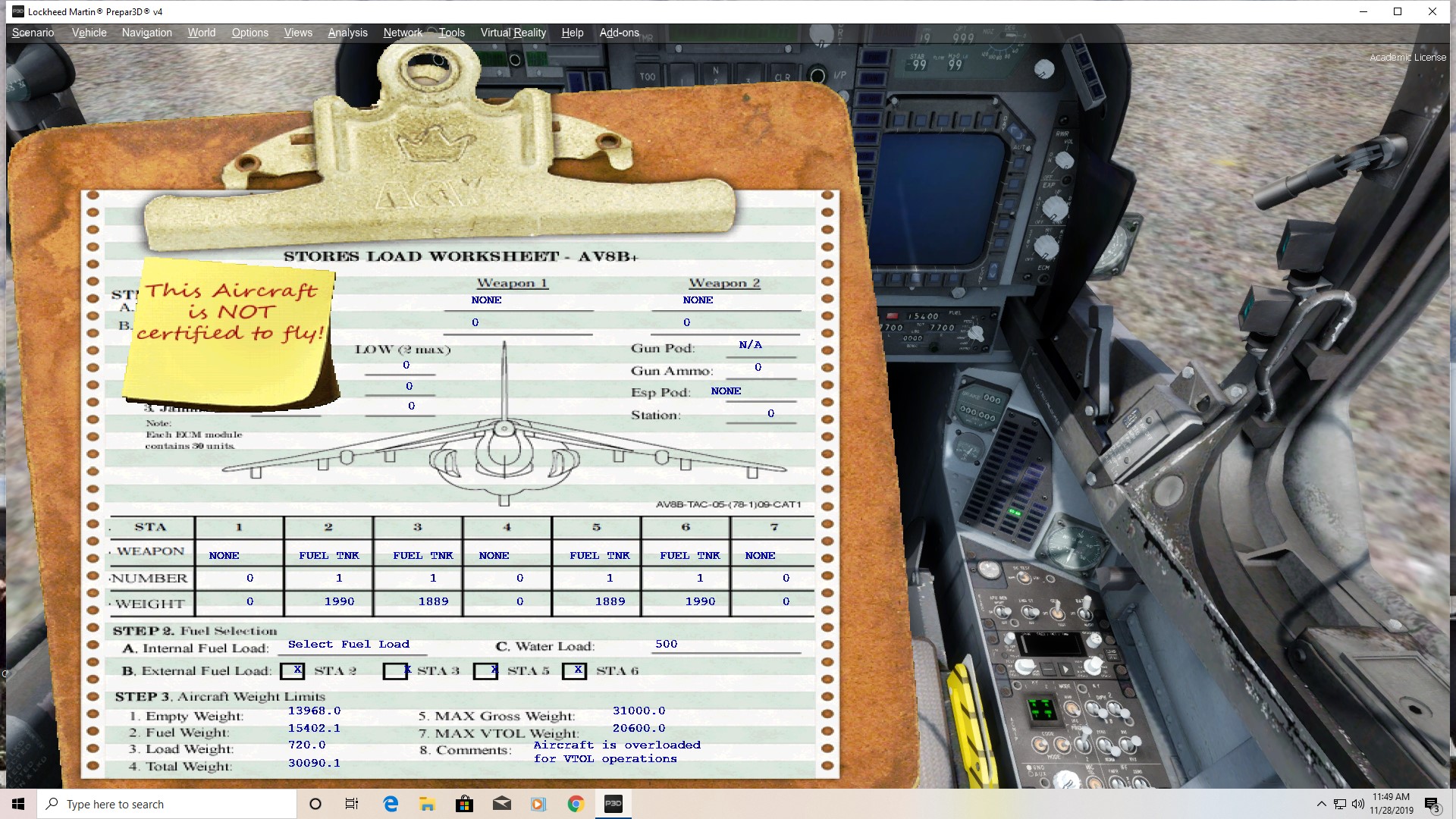
Task: Click station 6 FUEL TNK cell
Action: tap(690, 556)
